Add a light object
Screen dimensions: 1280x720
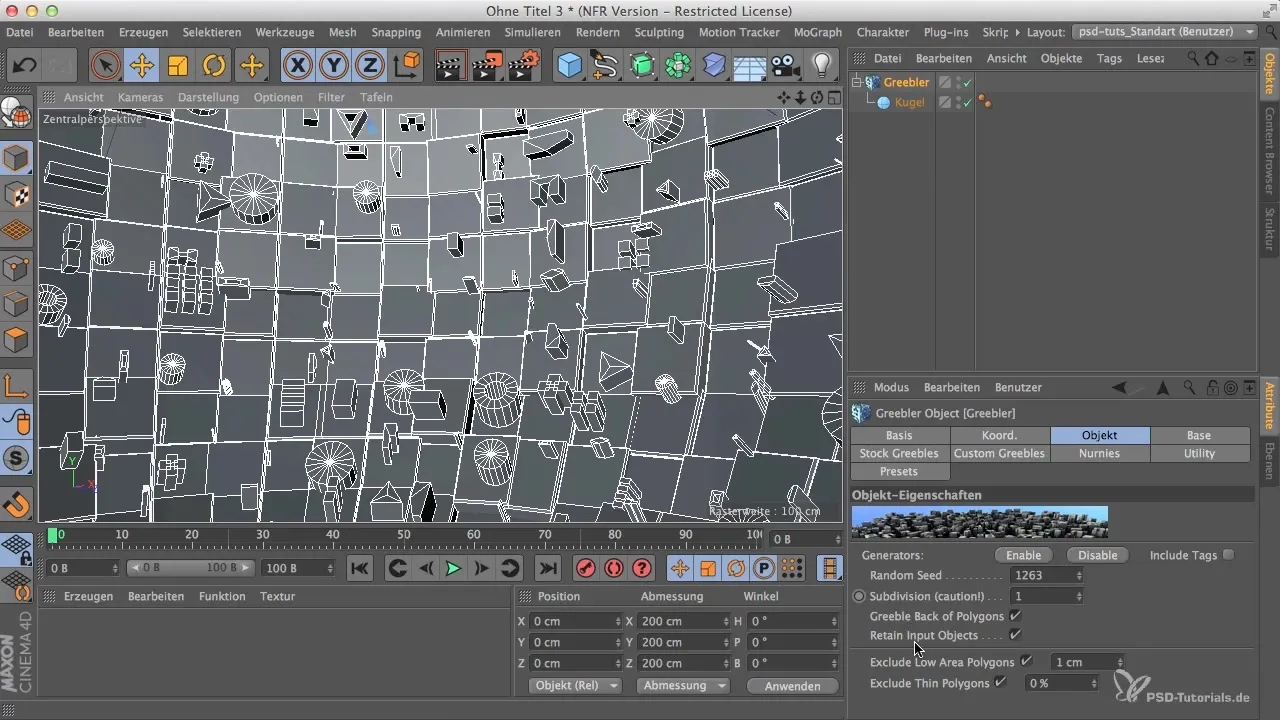tap(822, 66)
